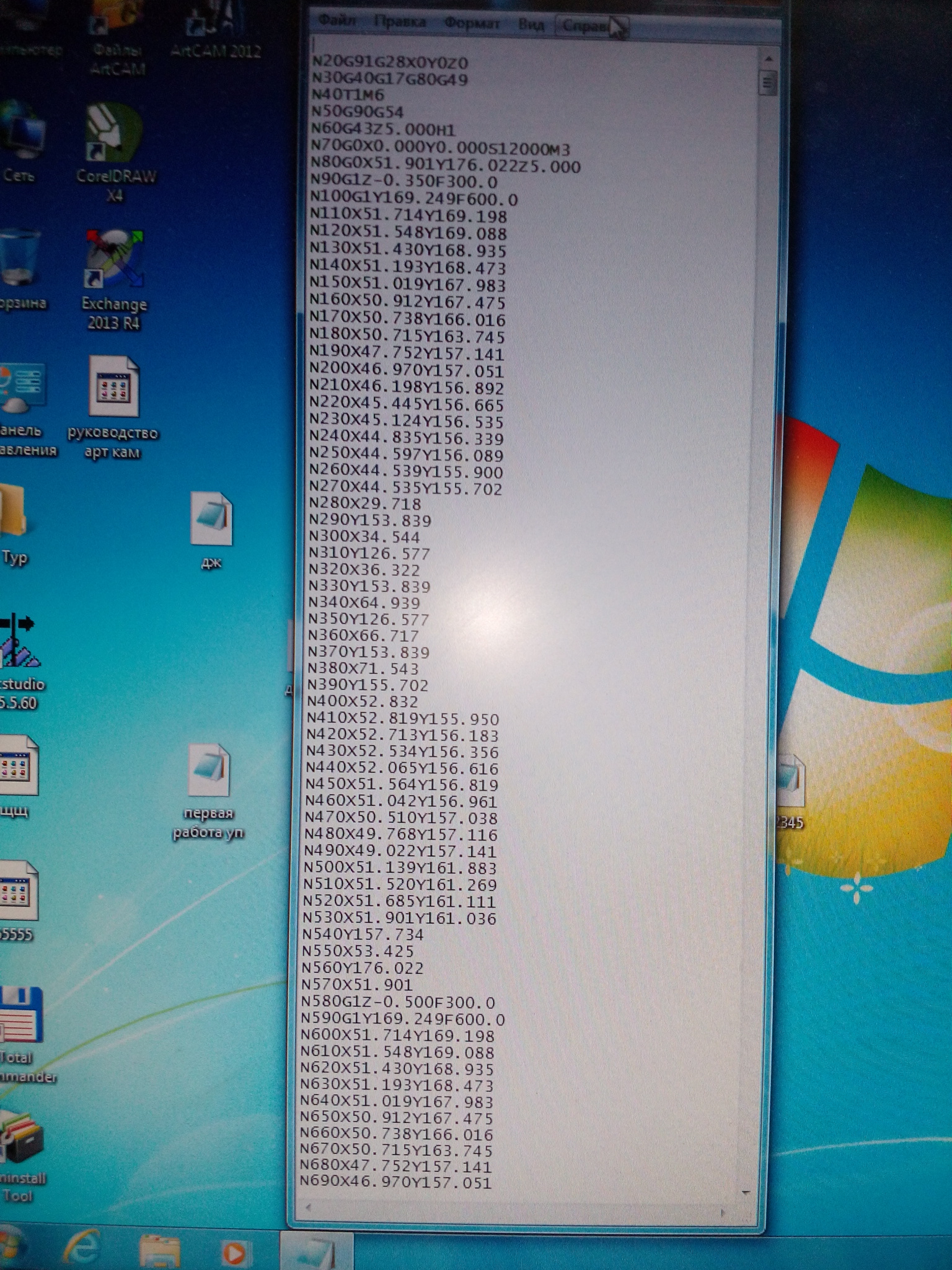Open the Правка menu in Notepad

click(400, 23)
